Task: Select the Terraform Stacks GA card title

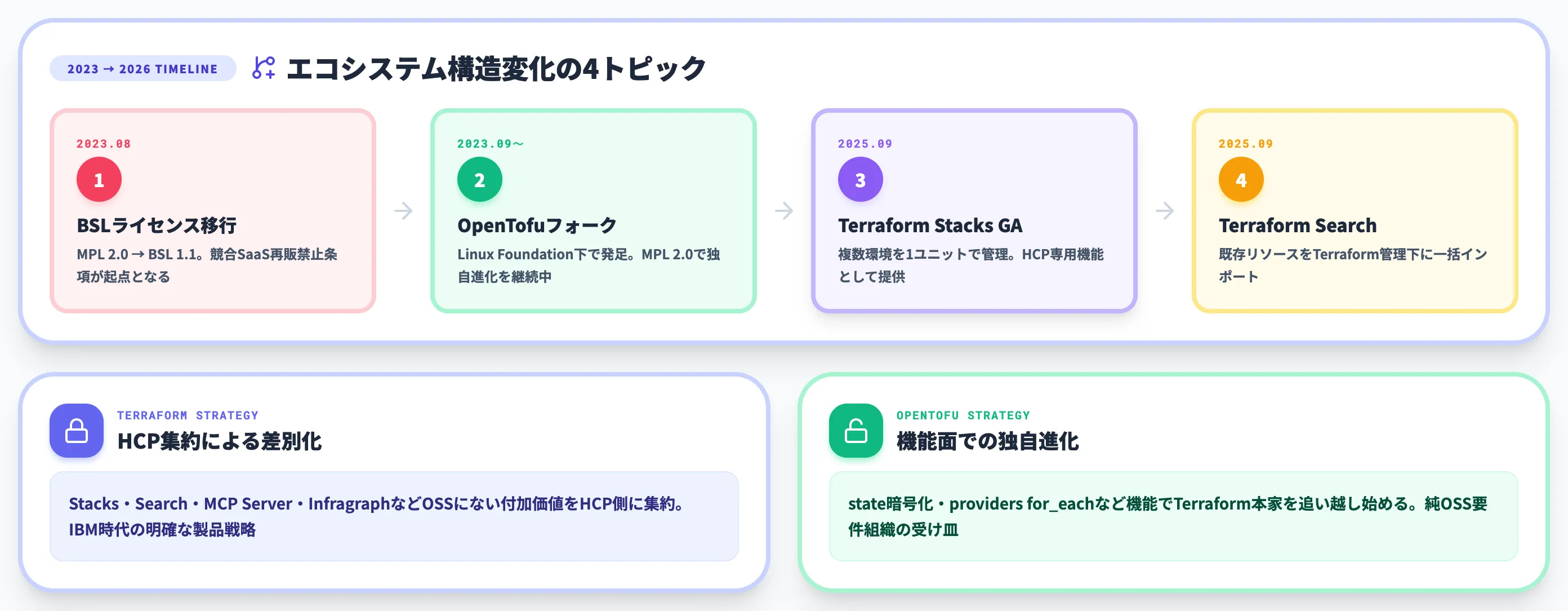Action: (930, 225)
